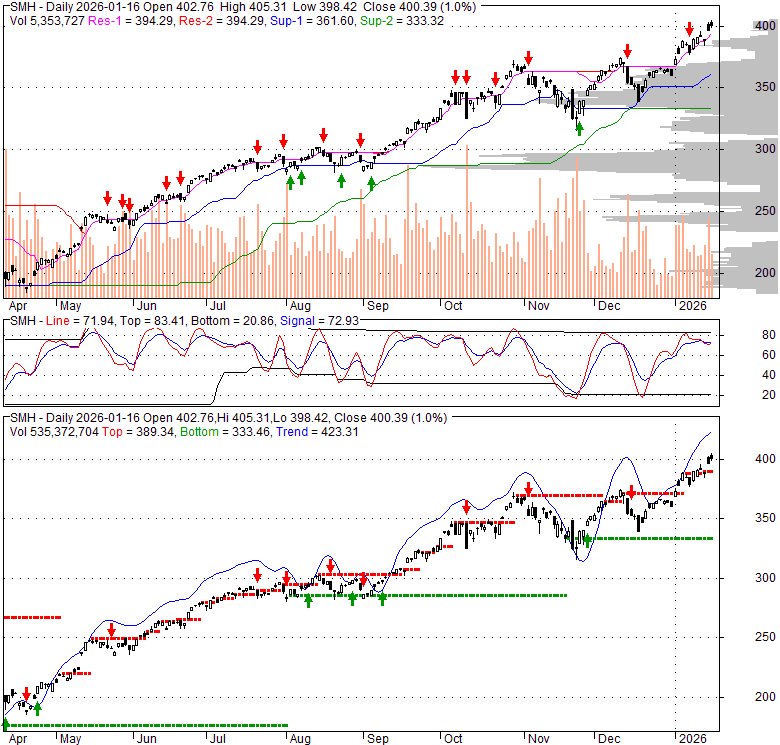This screenshot has height=745, width=780.
Task: Click the Aug label on top chart time axis
Action: [x=300, y=305]
